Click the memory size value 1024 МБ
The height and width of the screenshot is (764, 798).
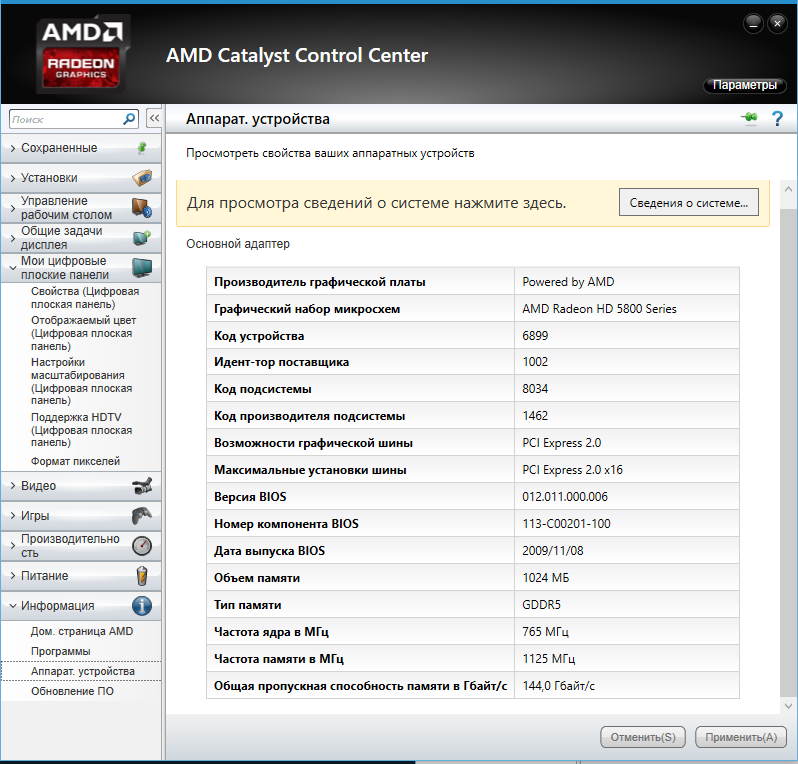click(x=546, y=578)
